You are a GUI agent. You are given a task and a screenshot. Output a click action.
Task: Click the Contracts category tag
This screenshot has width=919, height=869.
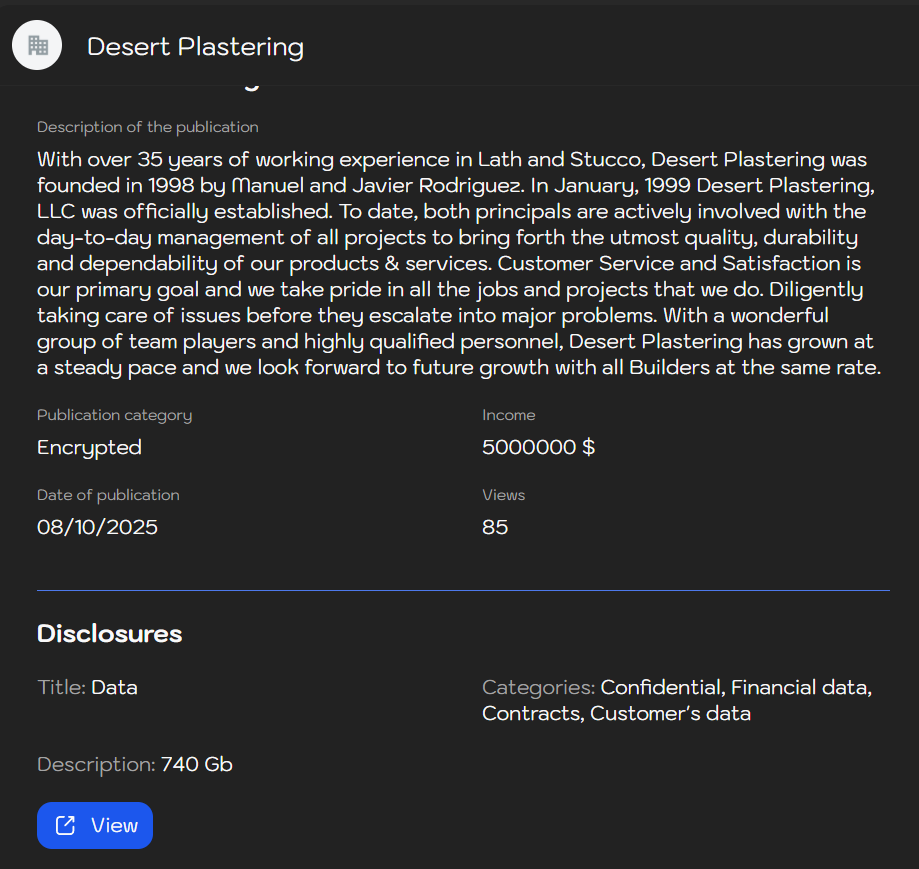click(530, 713)
